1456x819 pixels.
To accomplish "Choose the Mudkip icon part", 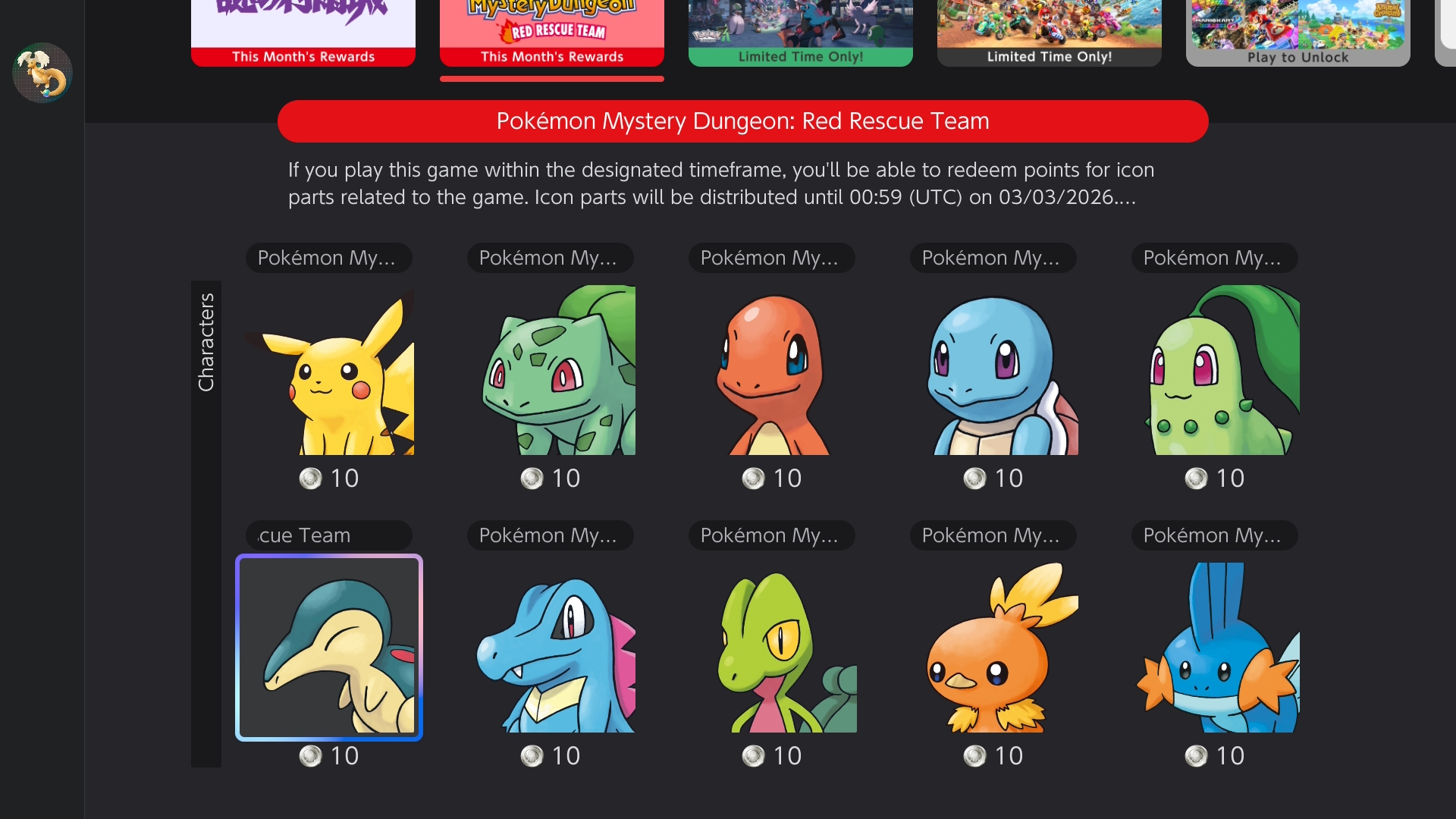I will (x=1215, y=648).
